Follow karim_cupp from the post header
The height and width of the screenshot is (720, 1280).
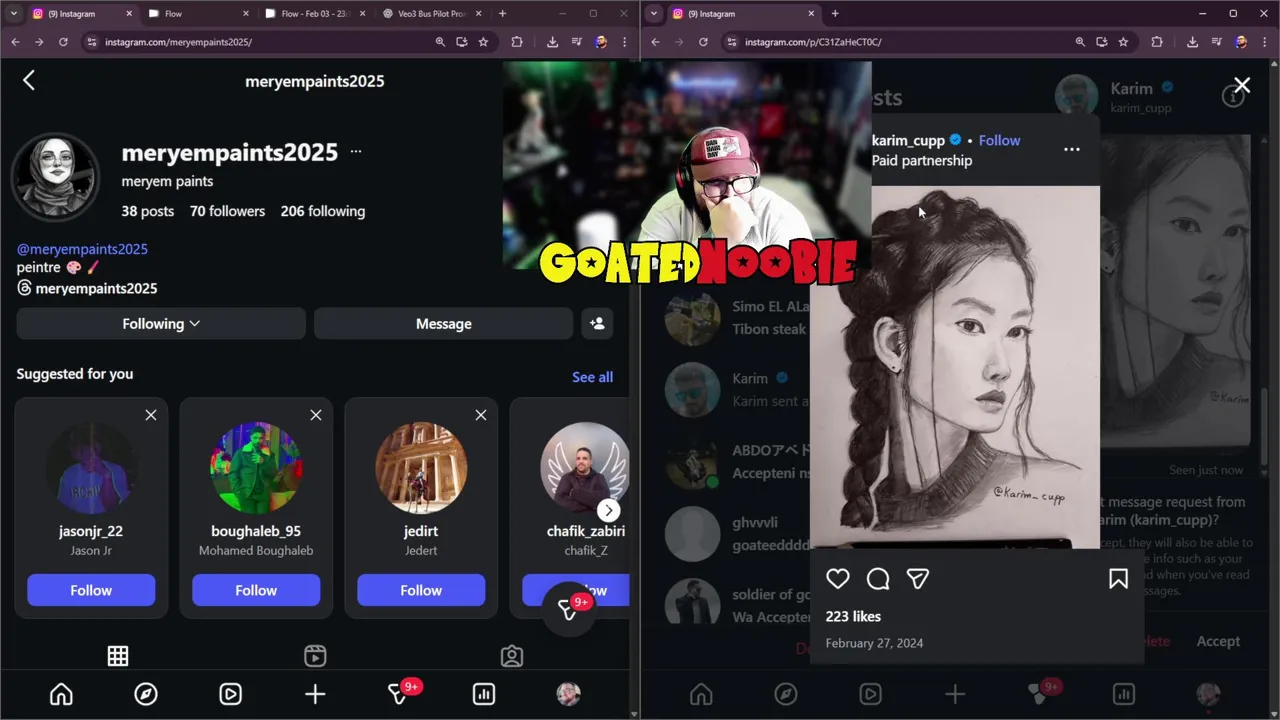(x=999, y=140)
